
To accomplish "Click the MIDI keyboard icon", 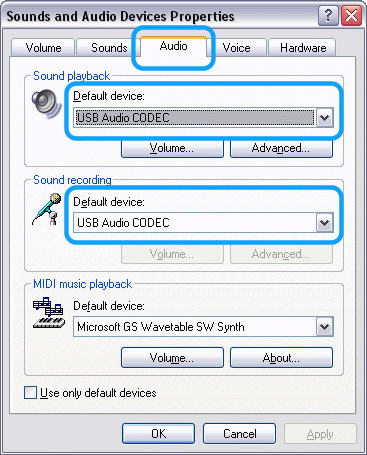I will 48,313.
